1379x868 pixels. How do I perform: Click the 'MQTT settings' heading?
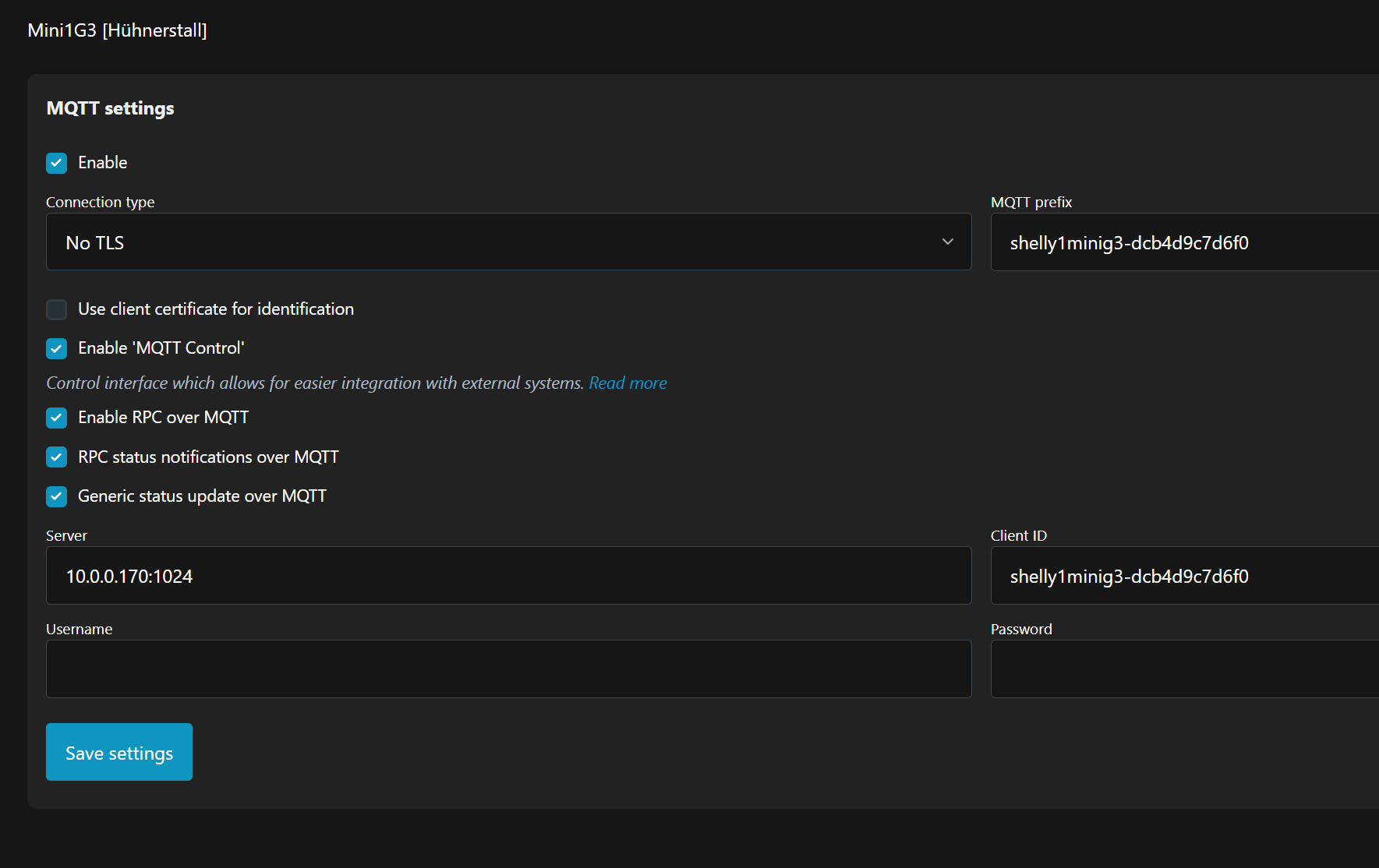coord(110,108)
